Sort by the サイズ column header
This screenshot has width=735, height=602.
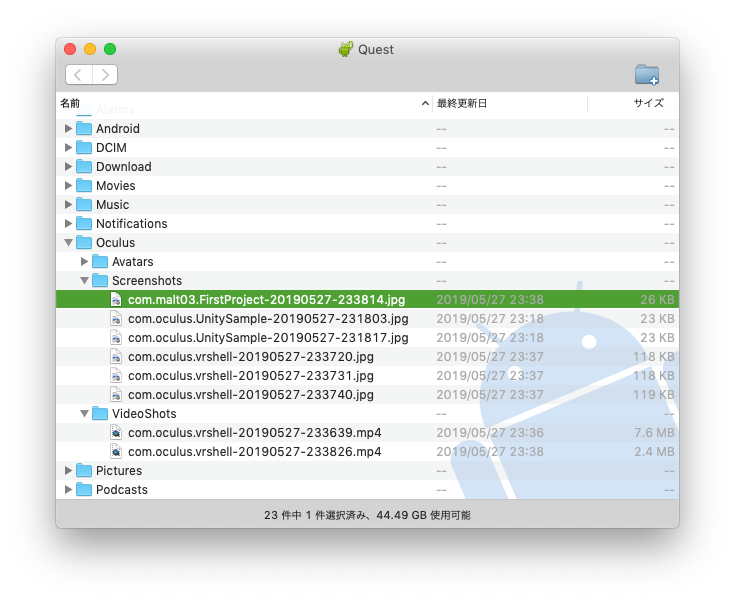[x=649, y=103]
